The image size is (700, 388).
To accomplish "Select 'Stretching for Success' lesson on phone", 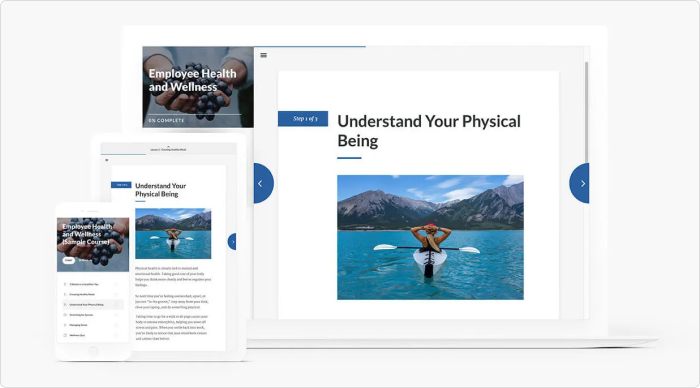I will pyautogui.click(x=93, y=315).
